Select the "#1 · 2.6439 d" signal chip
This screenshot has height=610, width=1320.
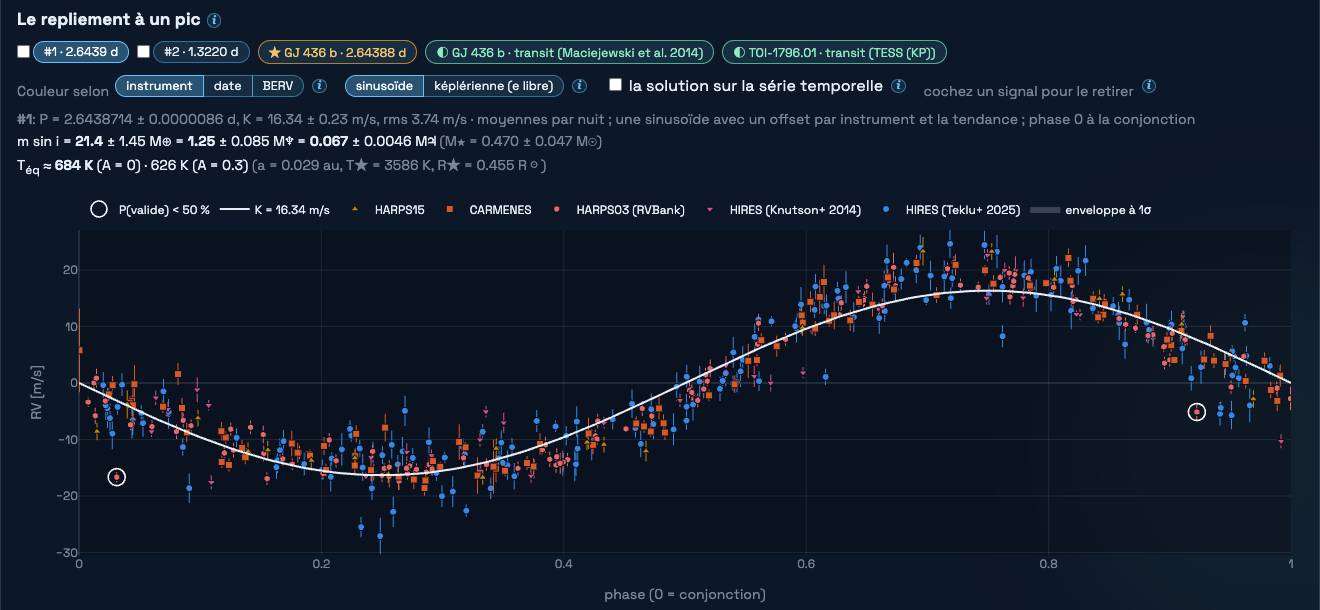click(81, 52)
